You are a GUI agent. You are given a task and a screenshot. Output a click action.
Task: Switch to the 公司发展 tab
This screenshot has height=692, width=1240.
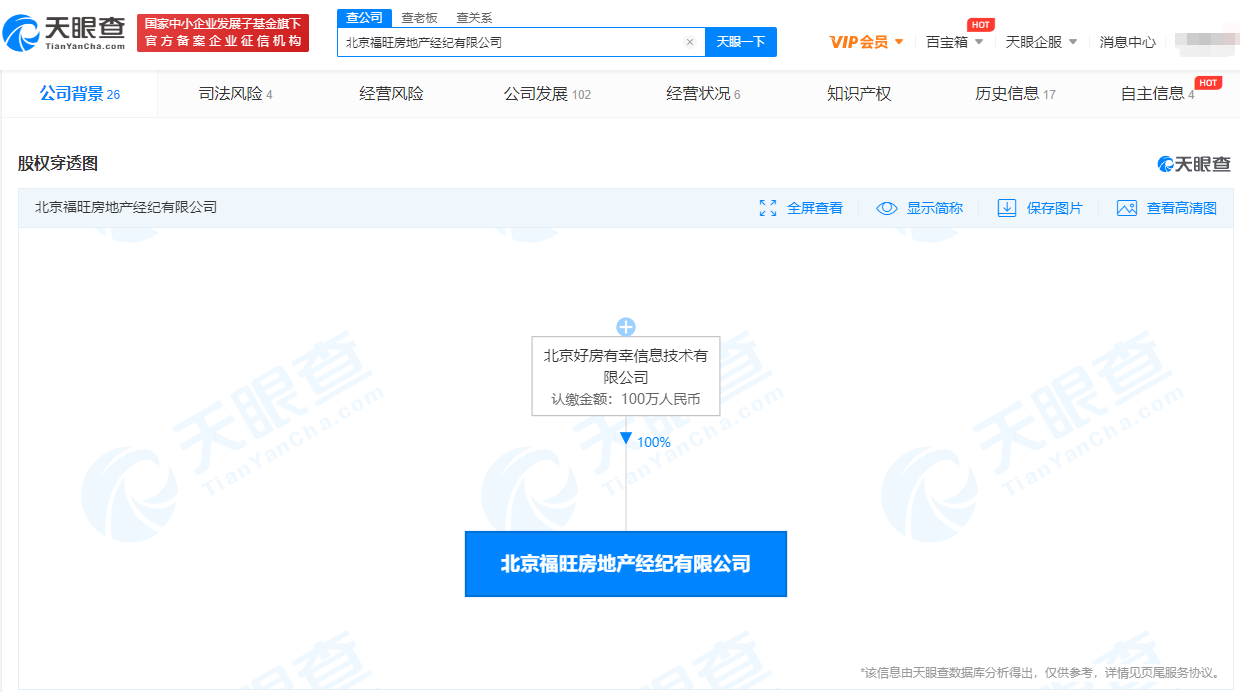point(547,94)
